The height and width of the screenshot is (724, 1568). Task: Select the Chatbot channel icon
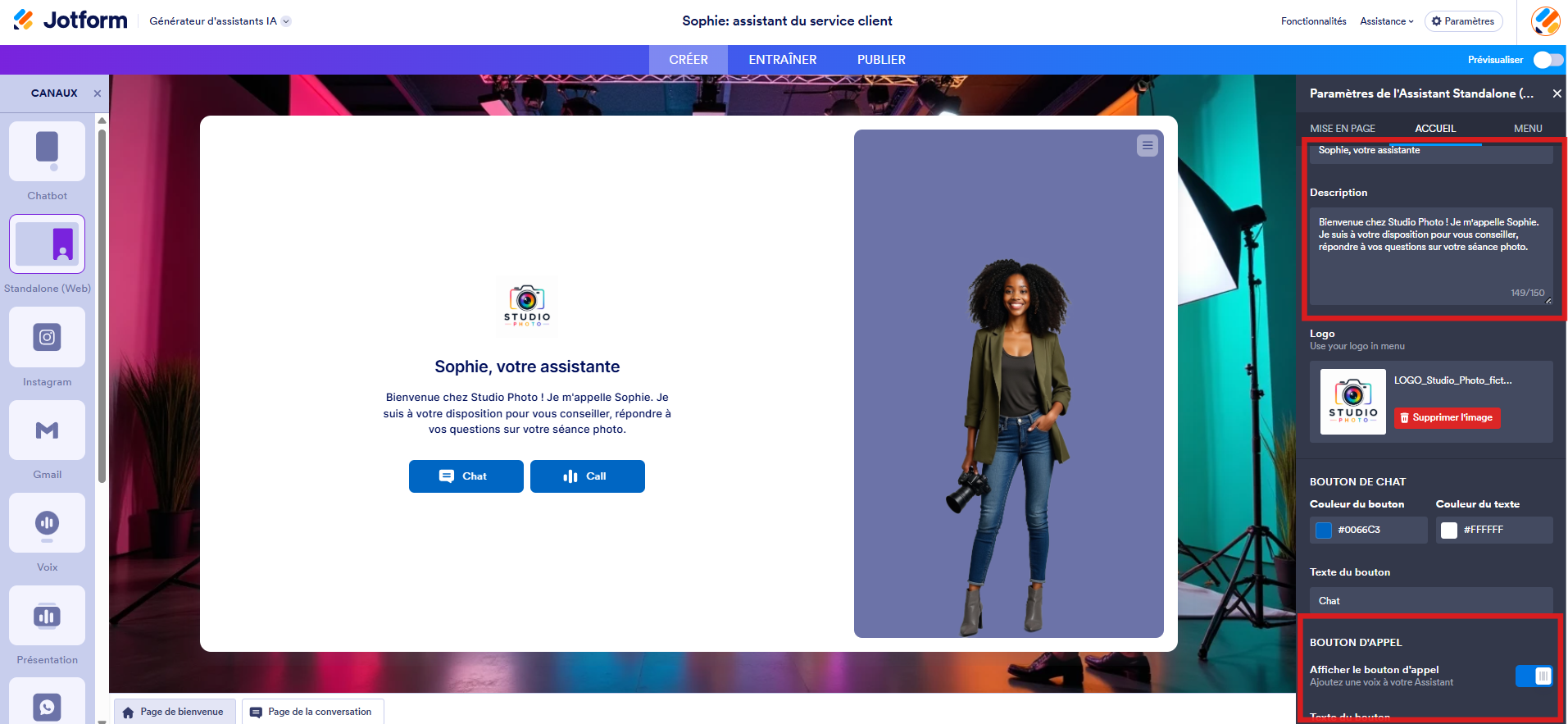pyautogui.click(x=47, y=152)
